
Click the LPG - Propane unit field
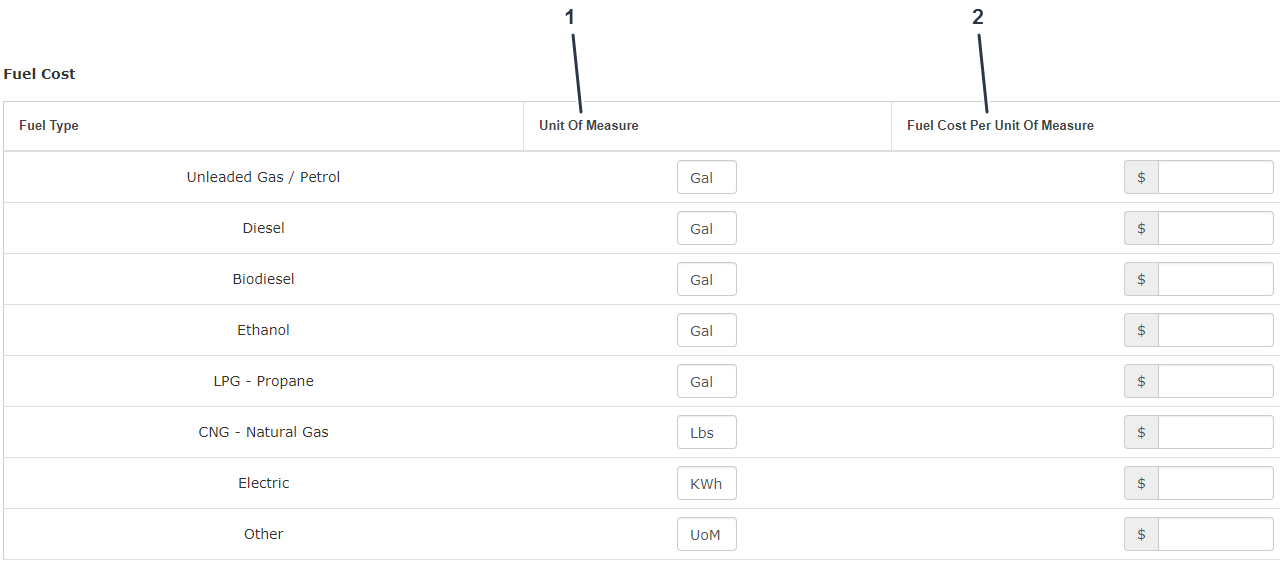[x=706, y=381]
